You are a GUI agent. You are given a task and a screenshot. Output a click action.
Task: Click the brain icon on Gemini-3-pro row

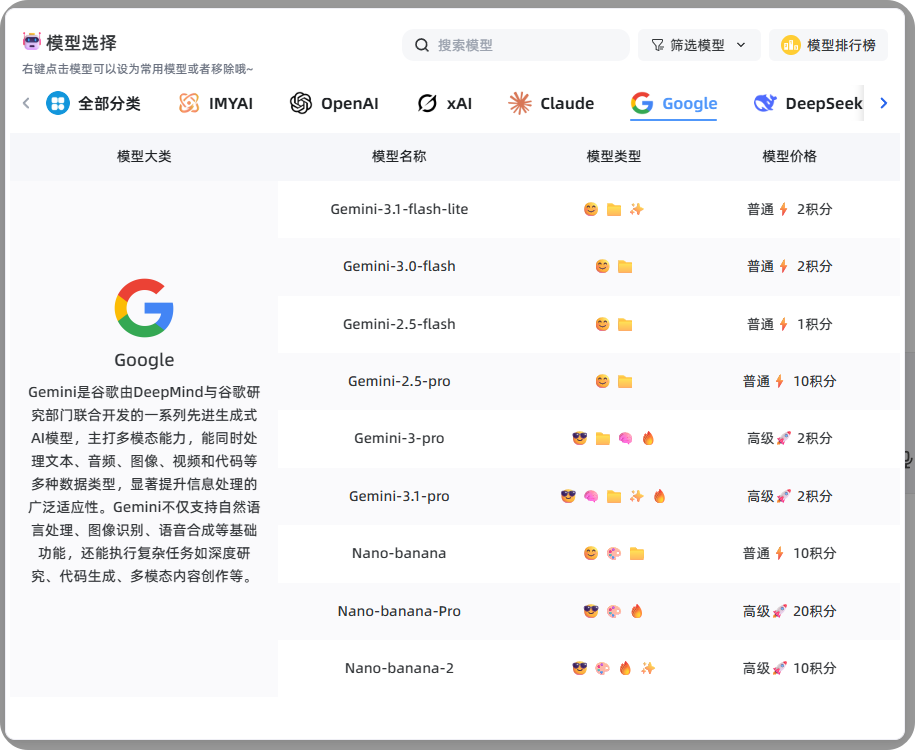tap(625, 438)
